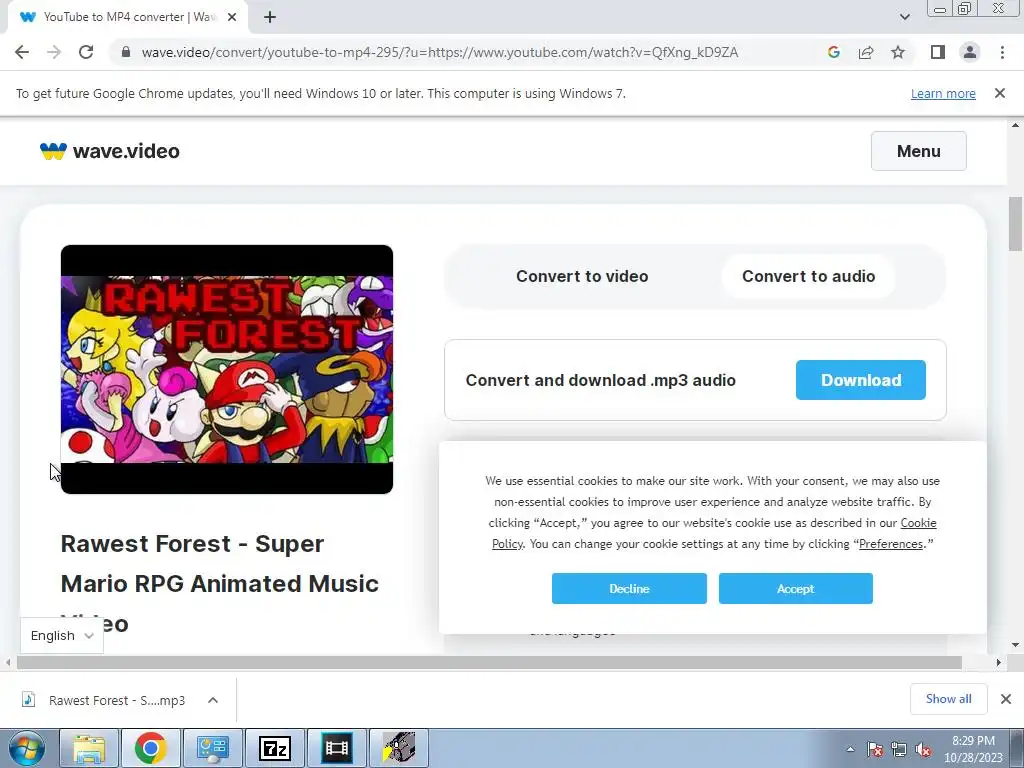This screenshot has width=1024, height=768.
Task: Click the volume muted tray icon
Action: pyautogui.click(x=923, y=749)
